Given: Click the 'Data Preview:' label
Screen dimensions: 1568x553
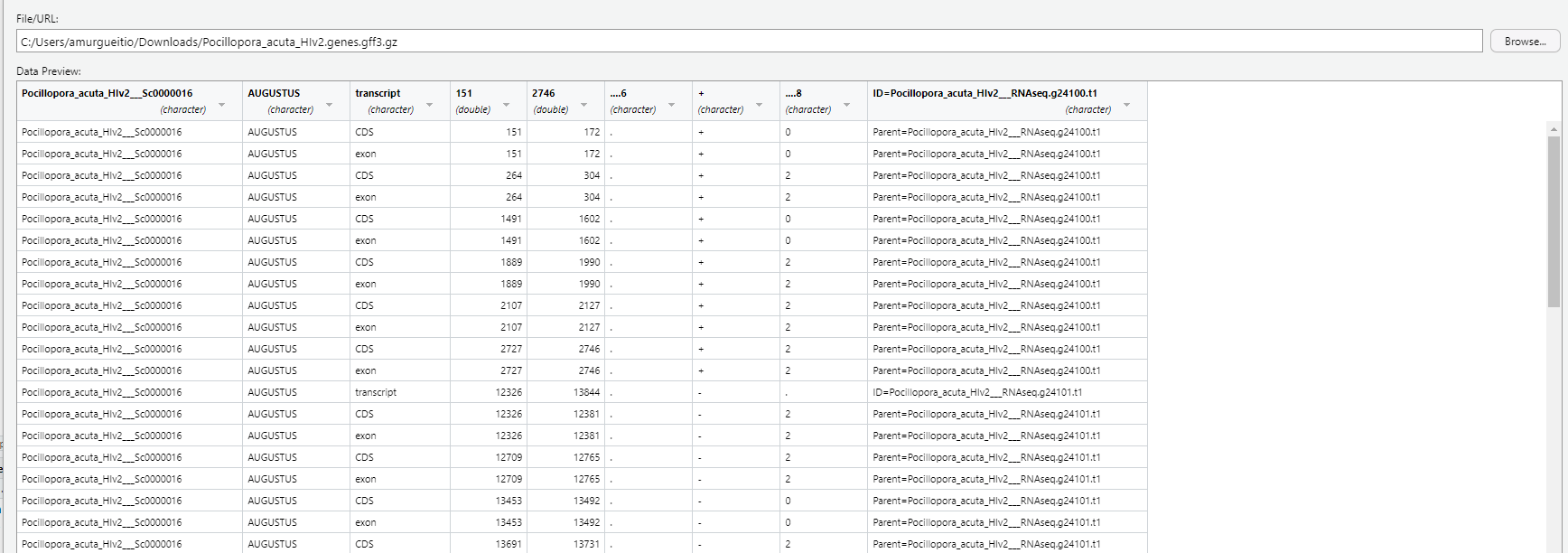Looking at the screenshot, I should [49, 71].
